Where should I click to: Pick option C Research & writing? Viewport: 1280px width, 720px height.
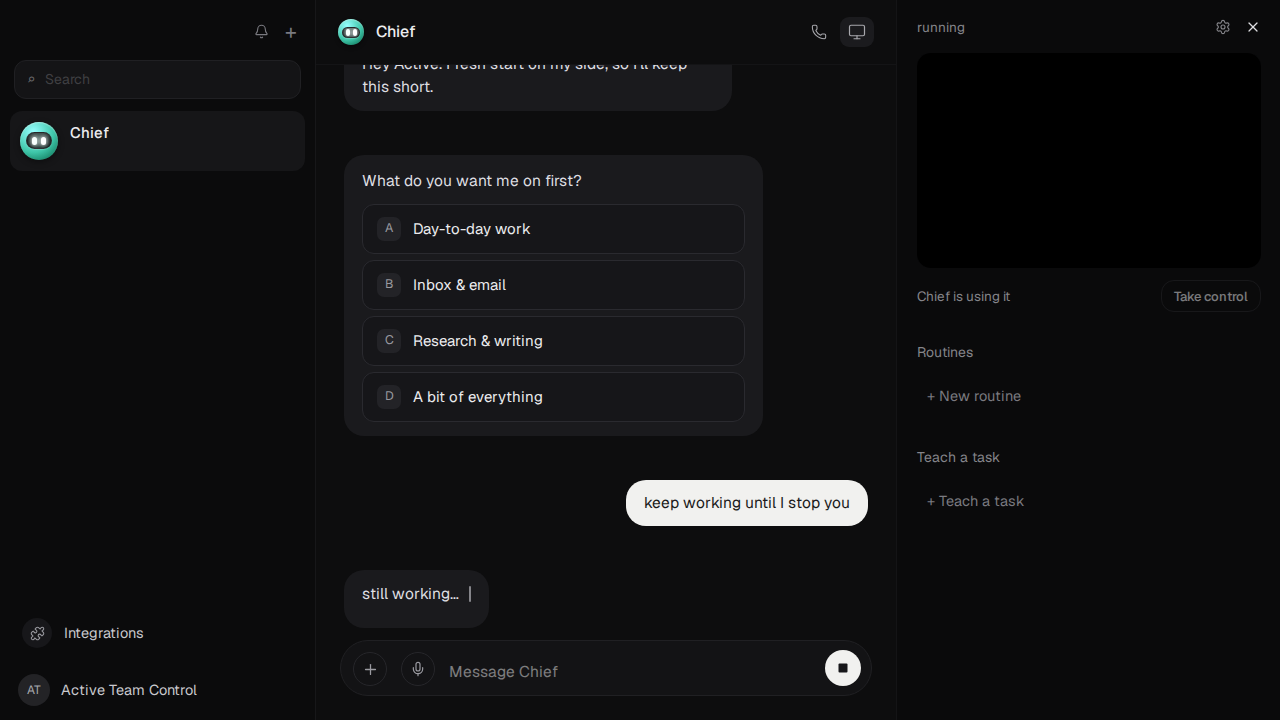coord(553,341)
